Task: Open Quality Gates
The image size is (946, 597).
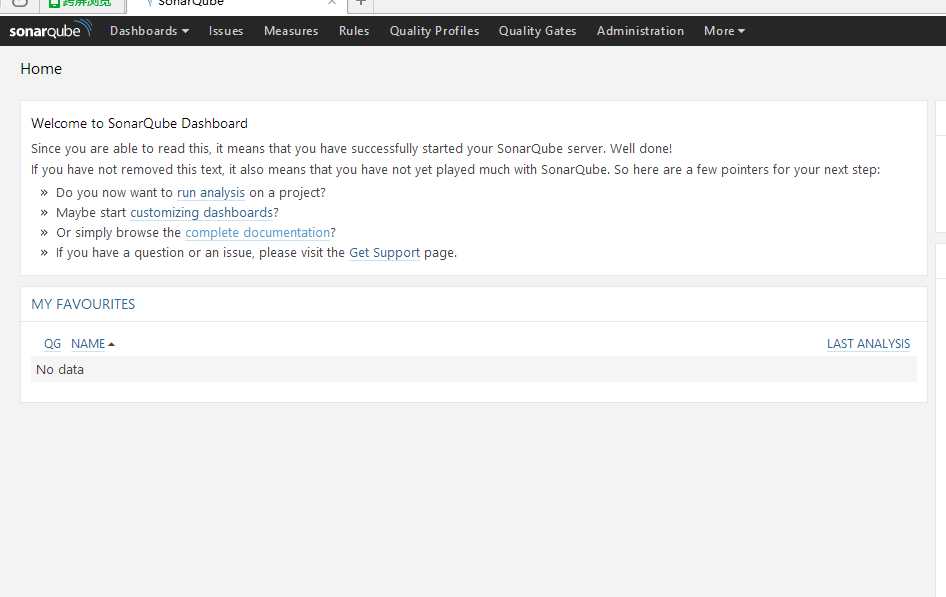Action: point(537,31)
